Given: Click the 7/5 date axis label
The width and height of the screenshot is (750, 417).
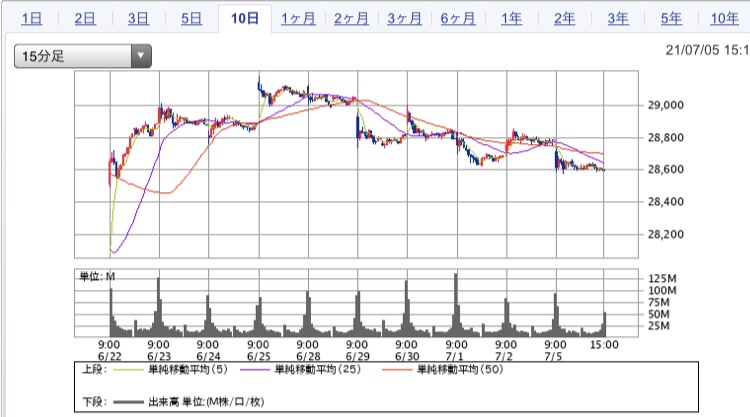Looking at the screenshot, I should tap(553, 357).
